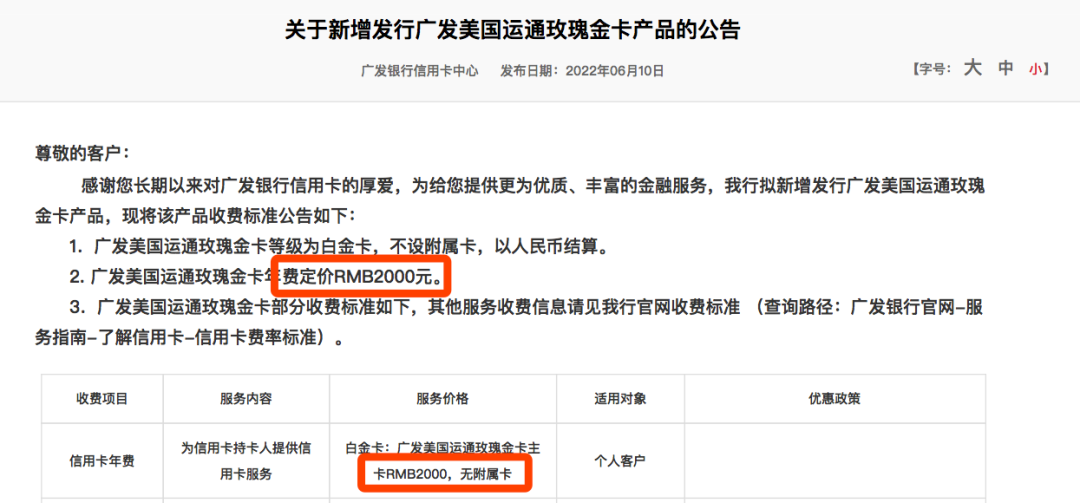
Task: Click the 适用对象 table header
Action: click(x=620, y=399)
